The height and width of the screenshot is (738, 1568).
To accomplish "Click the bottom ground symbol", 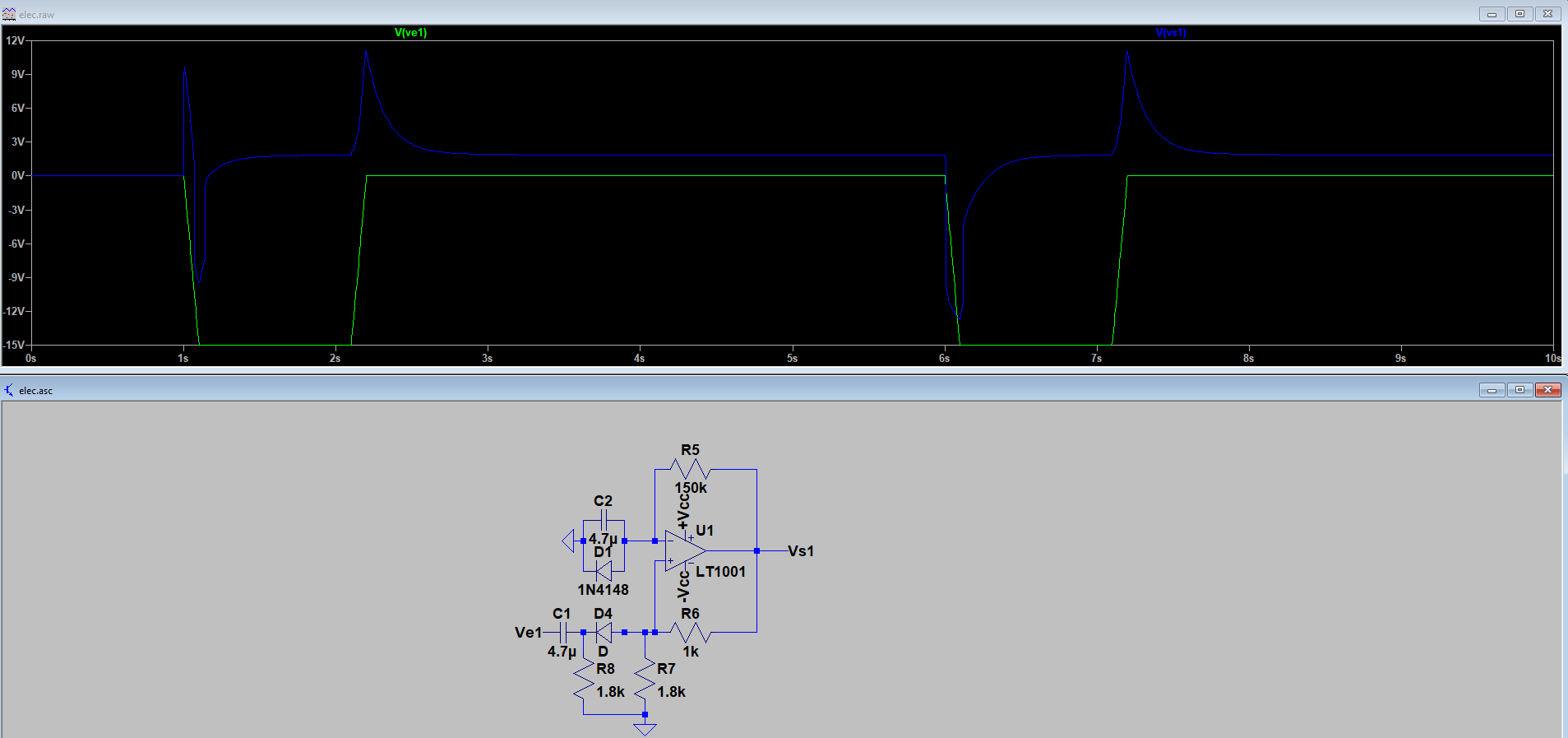I will pyautogui.click(x=645, y=729).
